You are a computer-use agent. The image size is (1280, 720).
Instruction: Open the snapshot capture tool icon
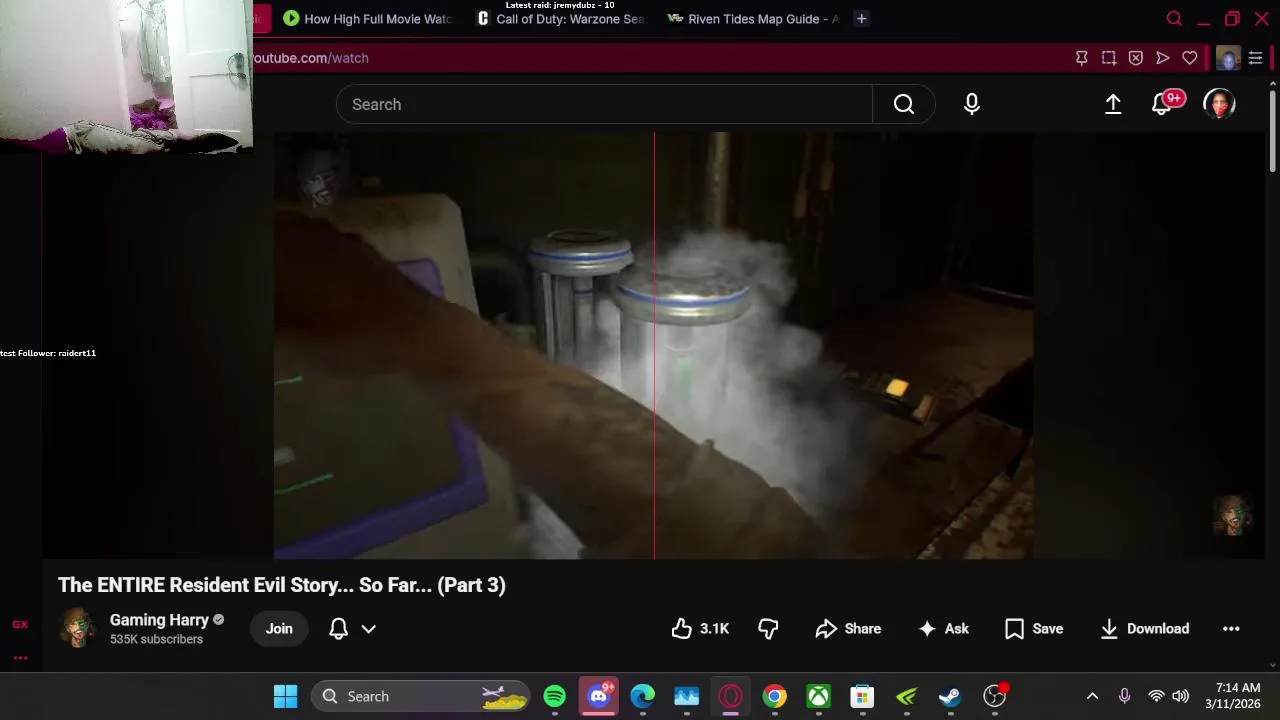(1109, 58)
